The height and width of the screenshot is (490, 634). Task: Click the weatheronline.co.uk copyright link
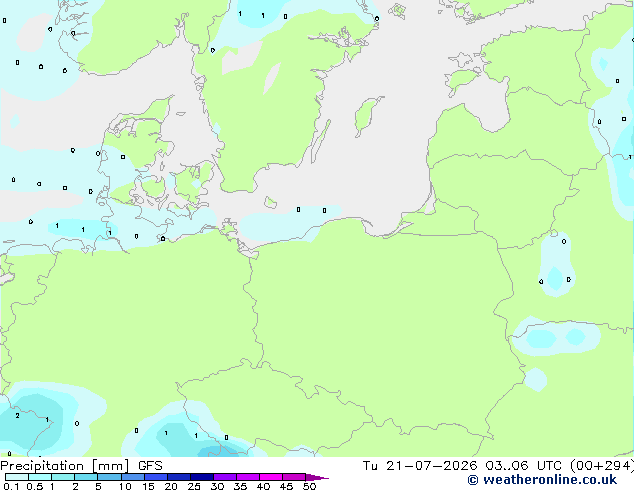tap(542, 480)
